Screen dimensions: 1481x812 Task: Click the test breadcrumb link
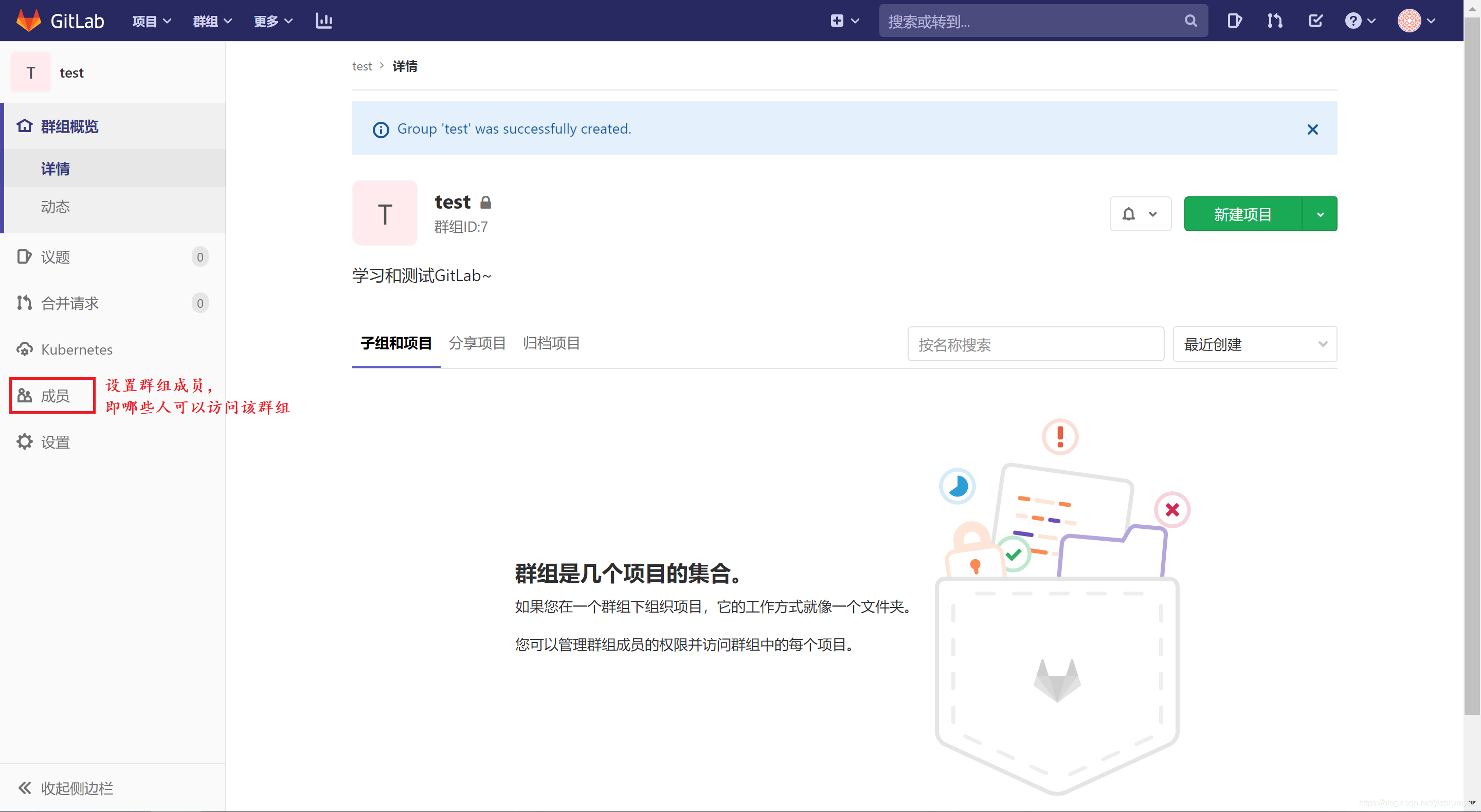pyautogui.click(x=362, y=66)
